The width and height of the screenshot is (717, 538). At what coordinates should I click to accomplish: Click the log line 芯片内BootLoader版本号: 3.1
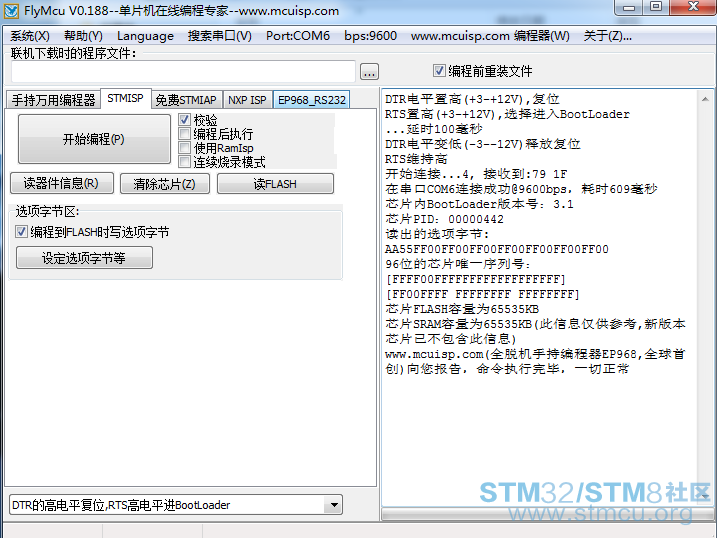pos(479,204)
